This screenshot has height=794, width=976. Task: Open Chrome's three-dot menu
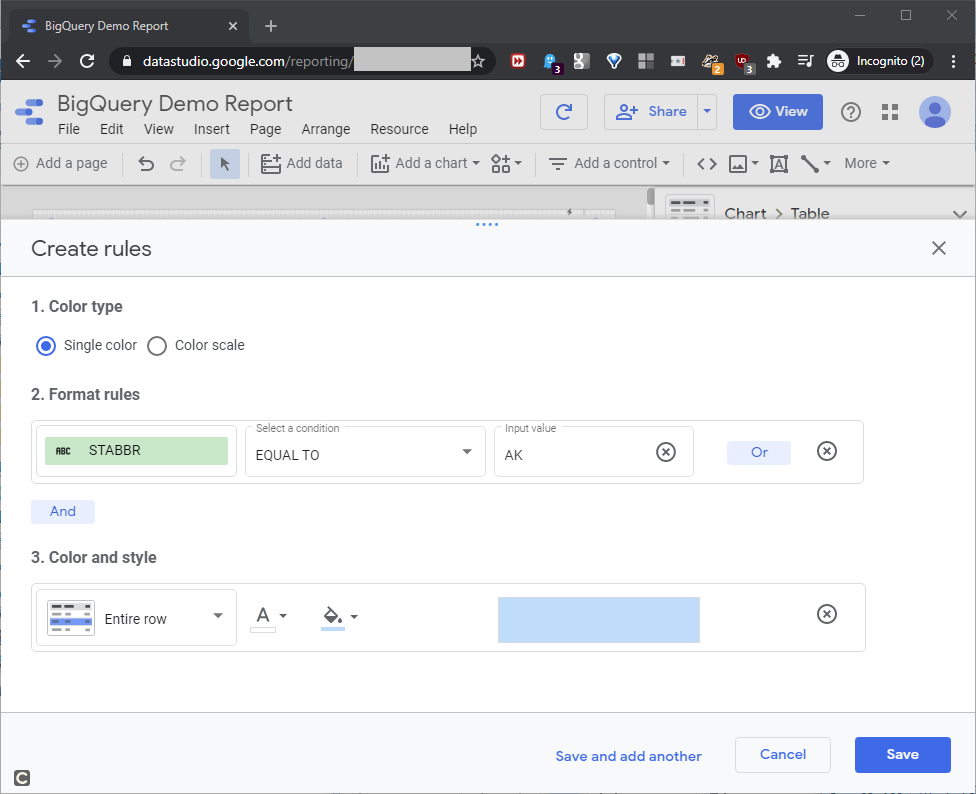(x=953, y=61)
